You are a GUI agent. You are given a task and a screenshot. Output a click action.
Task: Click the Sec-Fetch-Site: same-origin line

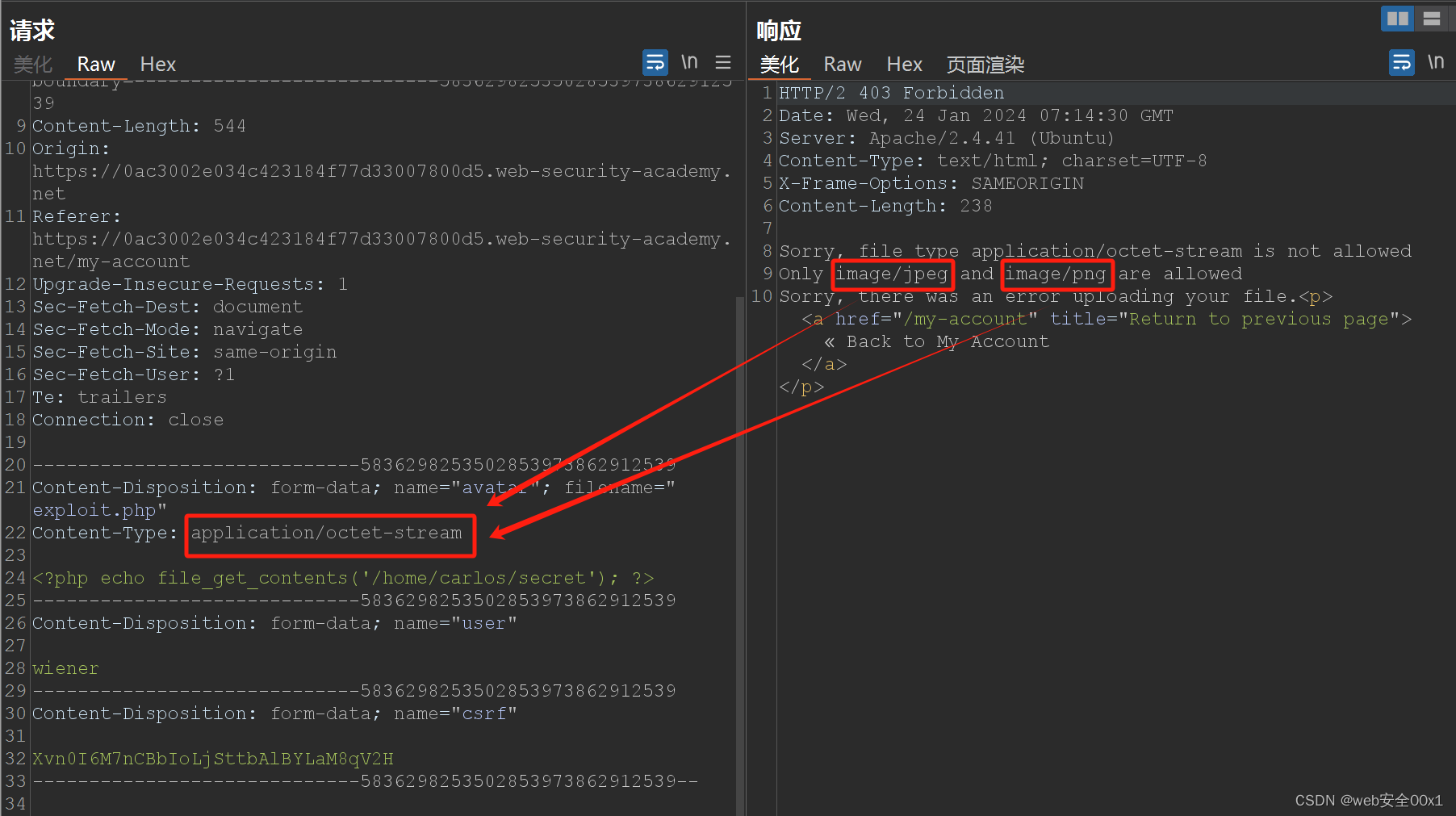pos(184,352)
